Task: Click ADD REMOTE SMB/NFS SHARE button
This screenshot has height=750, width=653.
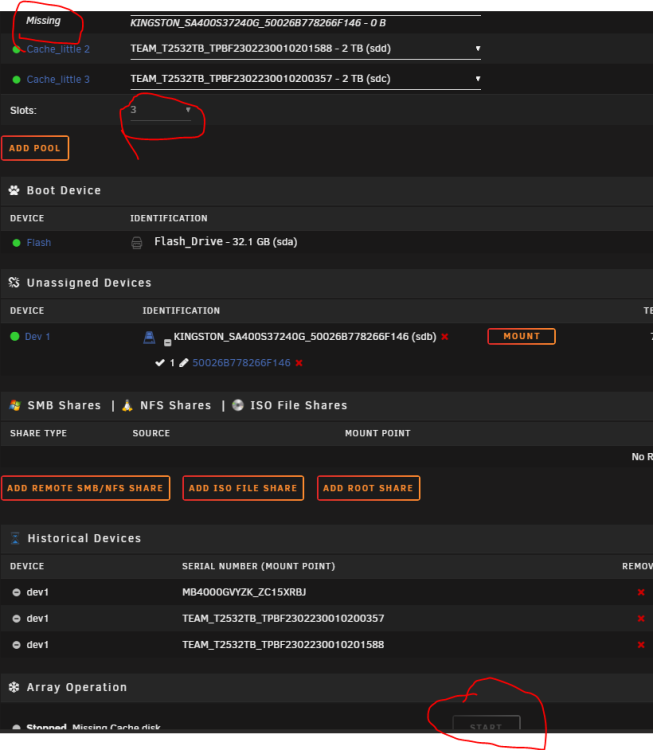Action: (x=86, y=488)
